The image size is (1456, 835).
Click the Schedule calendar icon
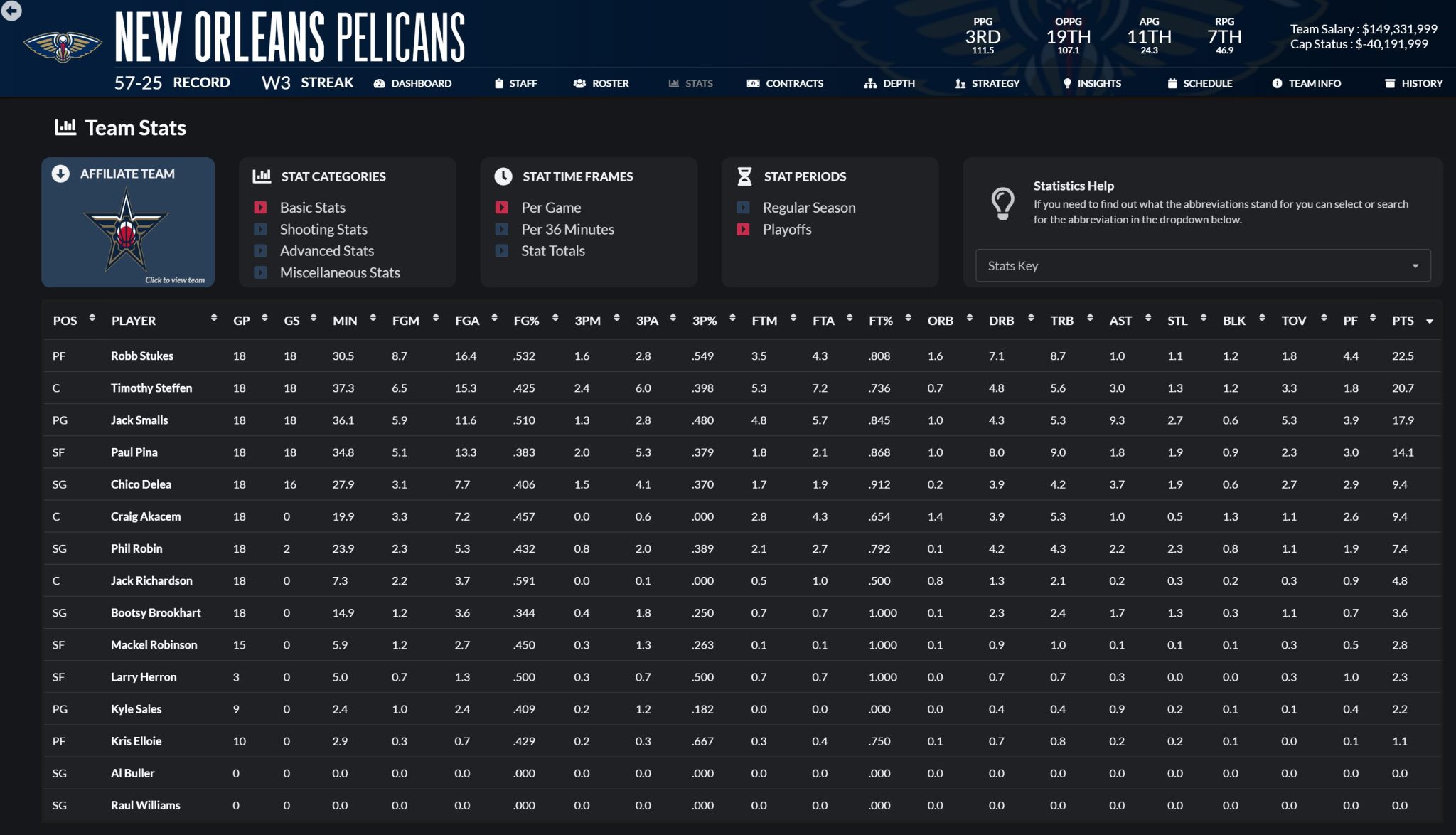(1172, 84)
